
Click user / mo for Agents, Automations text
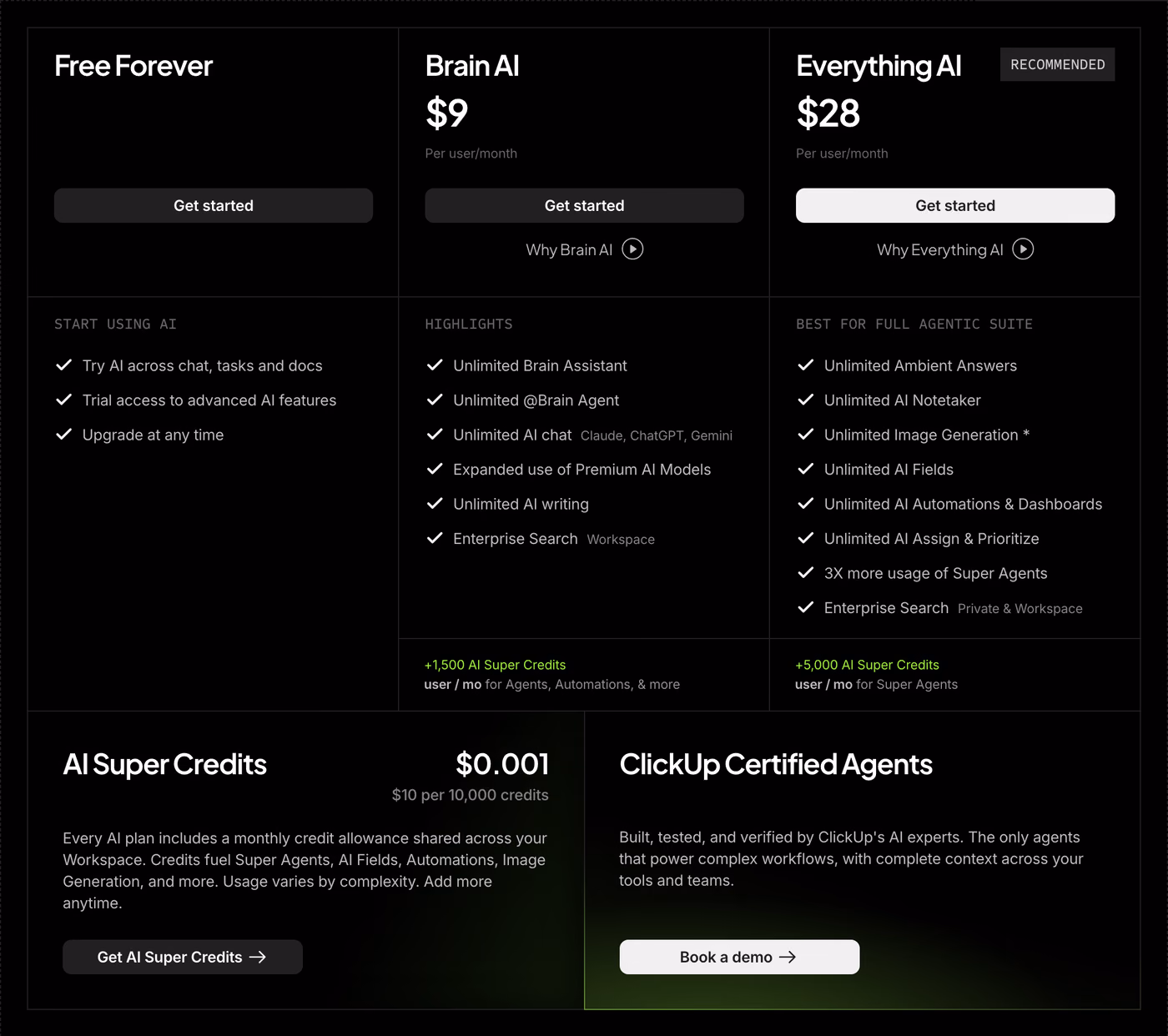pos(551,684)
